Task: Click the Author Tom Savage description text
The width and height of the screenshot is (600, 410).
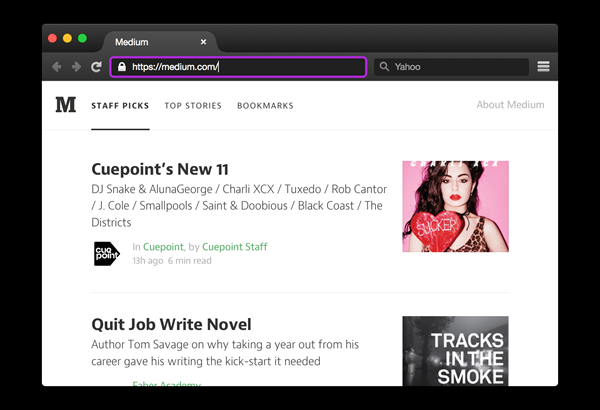Action: (x=225, y=353)
